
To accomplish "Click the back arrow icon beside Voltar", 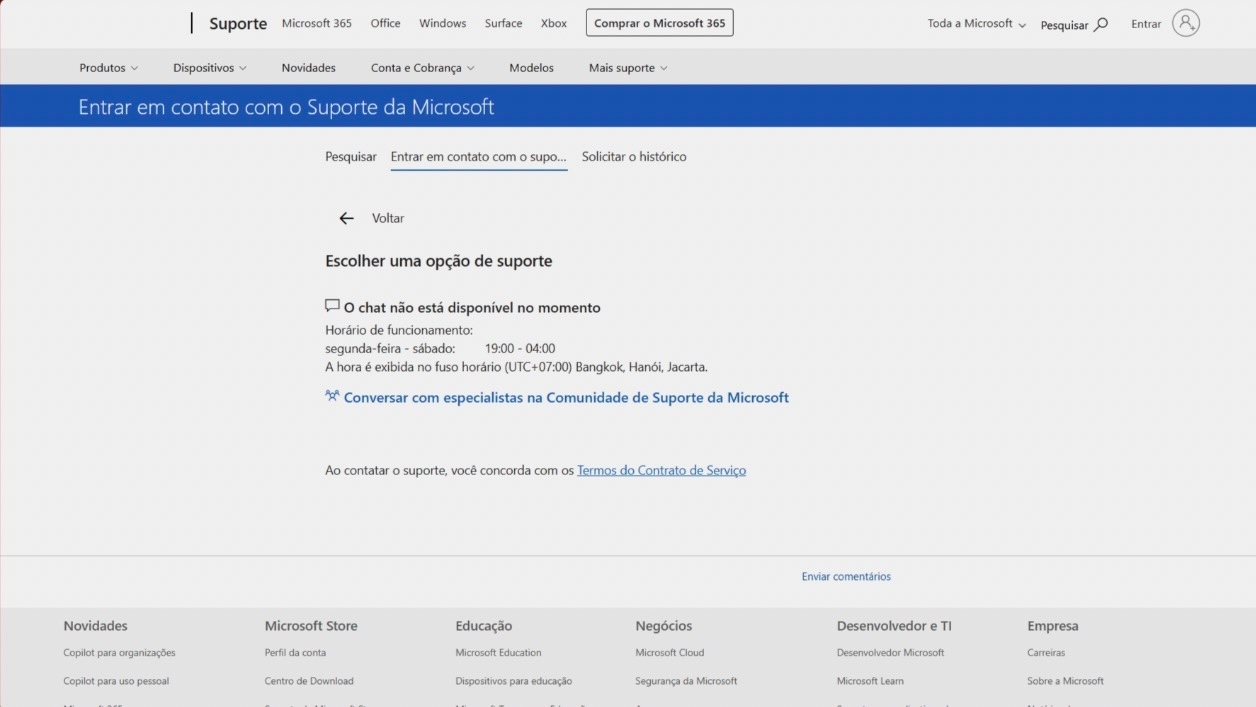I will tap(347, 218).
